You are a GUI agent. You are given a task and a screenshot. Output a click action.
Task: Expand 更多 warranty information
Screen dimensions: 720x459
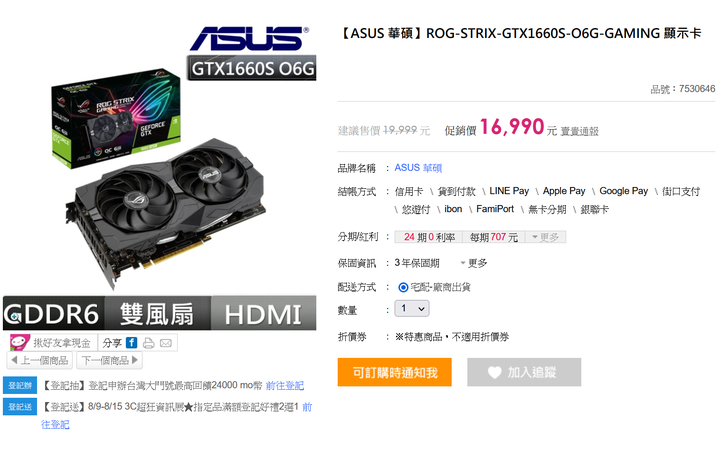coord(473,263)
